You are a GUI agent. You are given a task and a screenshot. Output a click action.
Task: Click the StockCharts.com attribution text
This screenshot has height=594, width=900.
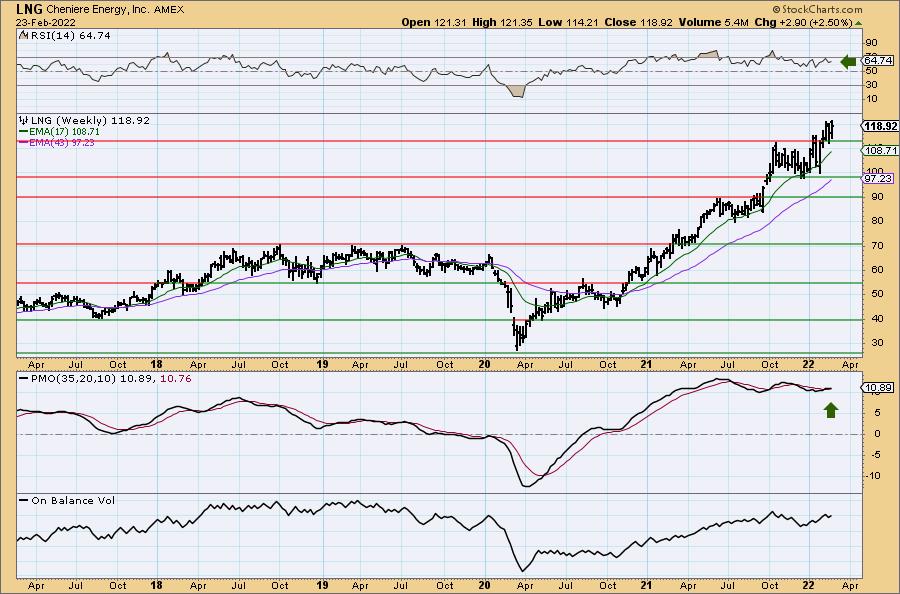click(822, 9)
